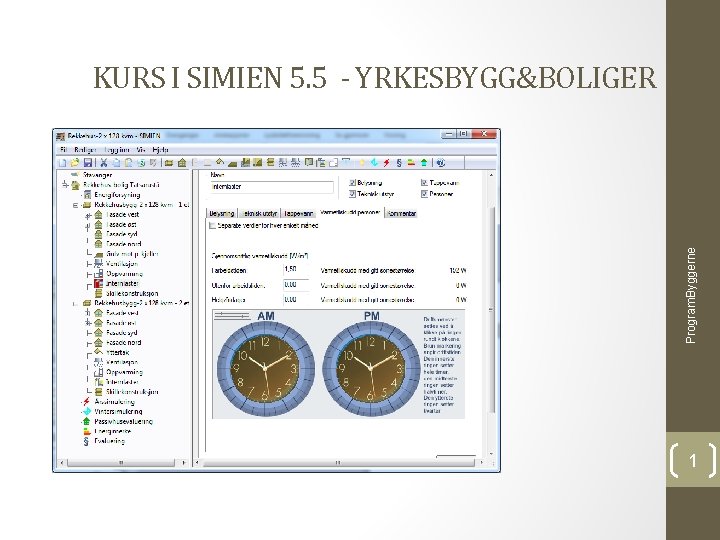This screenshot has height=540, width=720.
Task: Click the Save diskette toolbar icon
Action: [87, 163]
